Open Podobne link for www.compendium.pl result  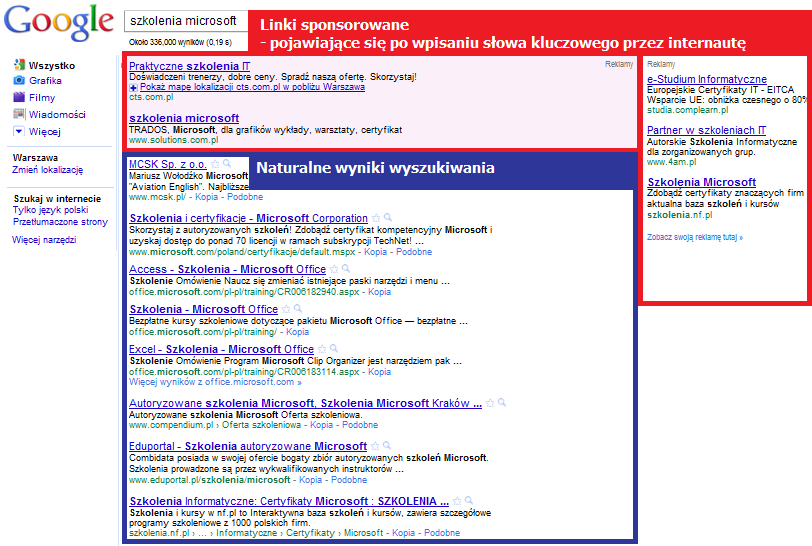pyautogui.click(x=360, y=425)
